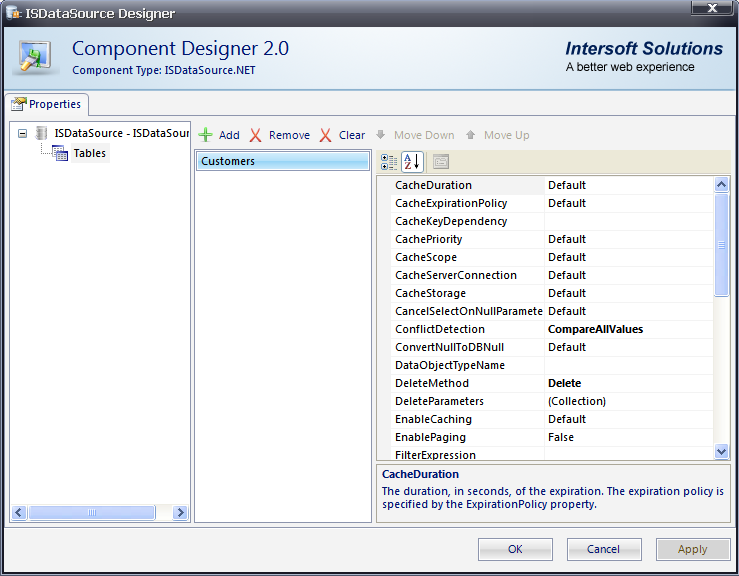Click the Property Pages icon
Image resolution: width=739 pixels, height=576 pixels.
(x=441, y=162)
